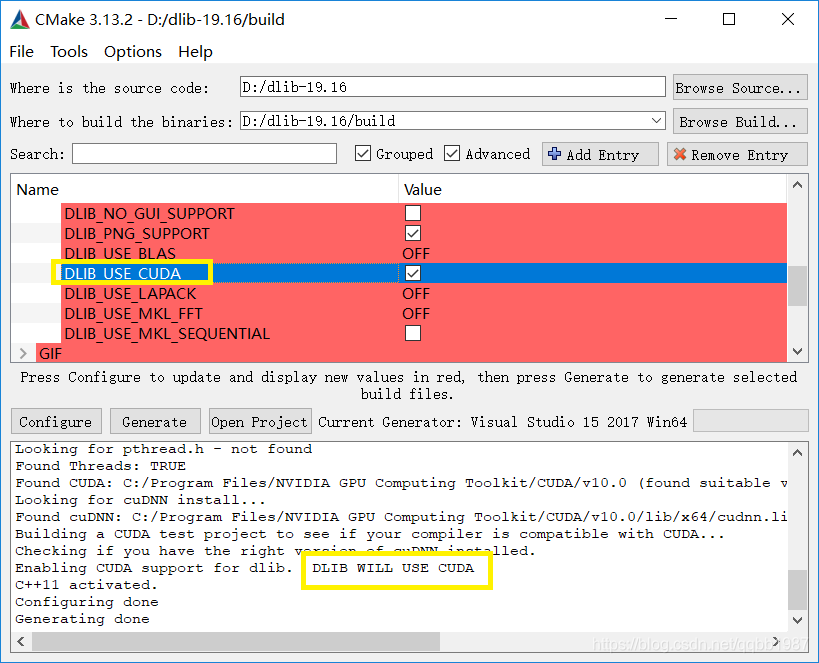Click the down arrow of the vertical scrollbar
This screenshot has height=663, width=819.
pos(798,350)
